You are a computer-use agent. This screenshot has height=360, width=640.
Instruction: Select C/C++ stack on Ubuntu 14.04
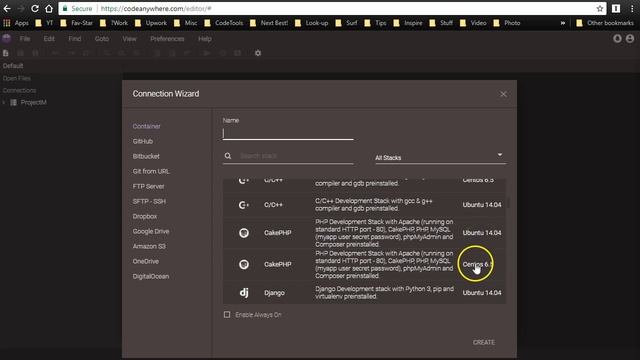click(364, 205)
